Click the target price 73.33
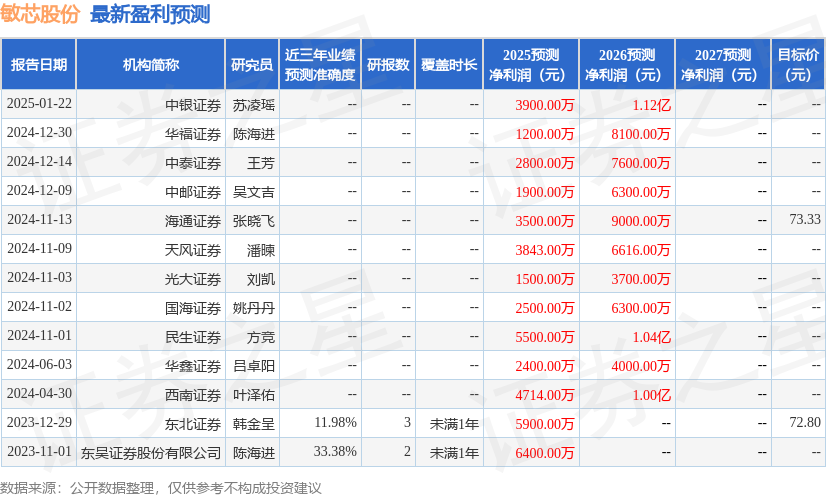Viewport: 826px width, 497px height. (x=805, y=219)
